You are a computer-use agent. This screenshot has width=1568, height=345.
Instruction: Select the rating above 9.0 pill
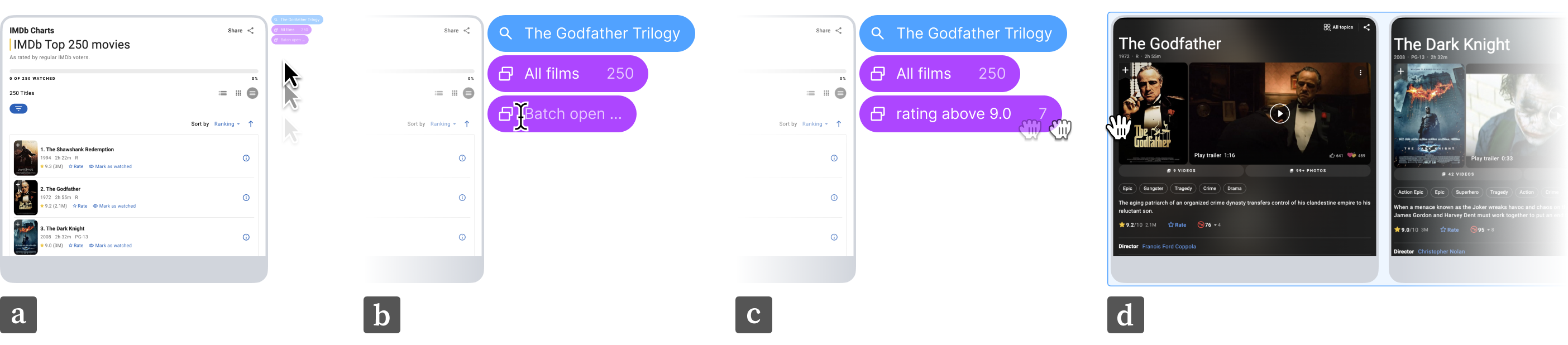[x=960, y=114]
